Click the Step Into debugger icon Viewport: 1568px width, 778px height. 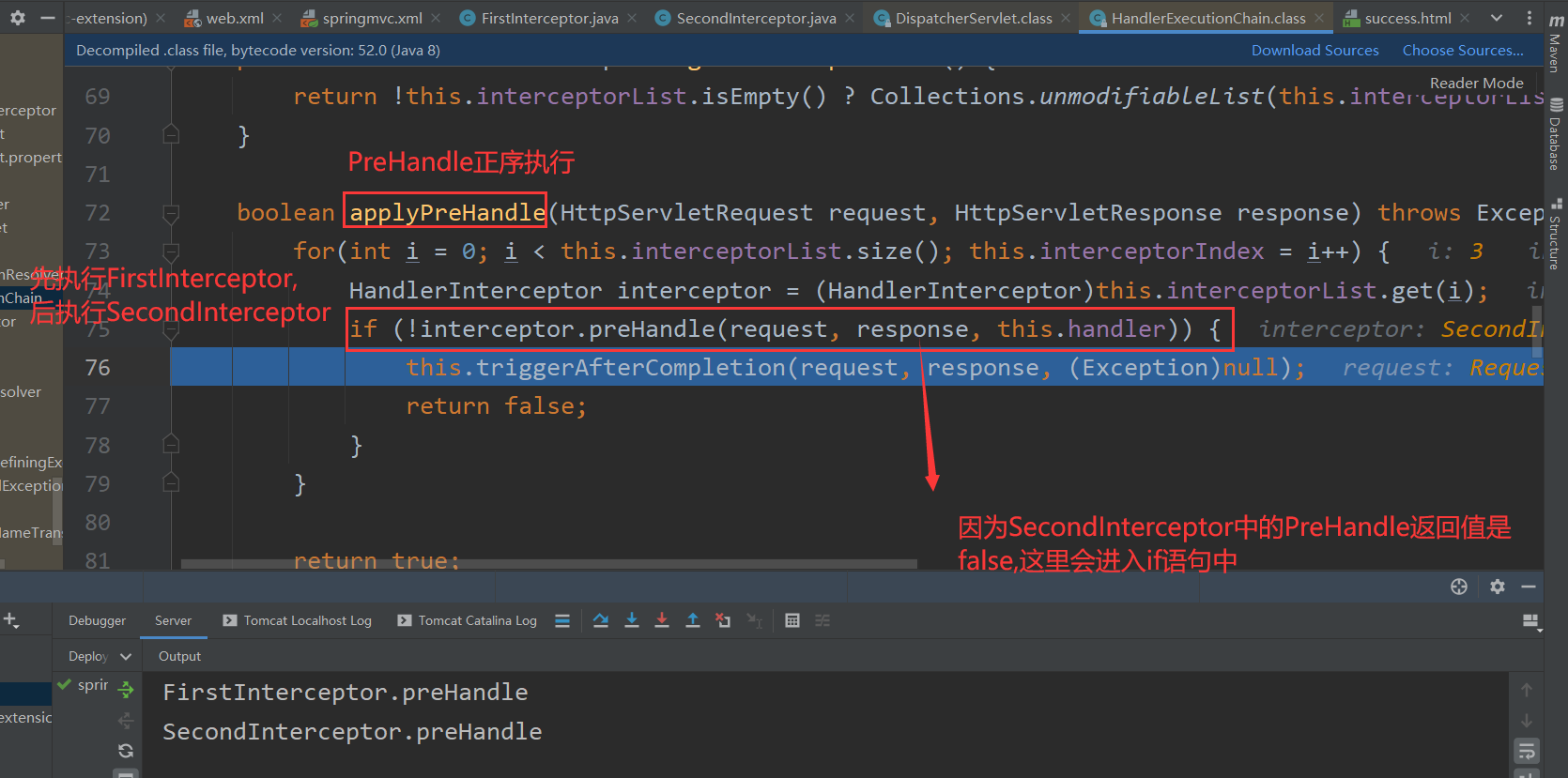point(632,620)
